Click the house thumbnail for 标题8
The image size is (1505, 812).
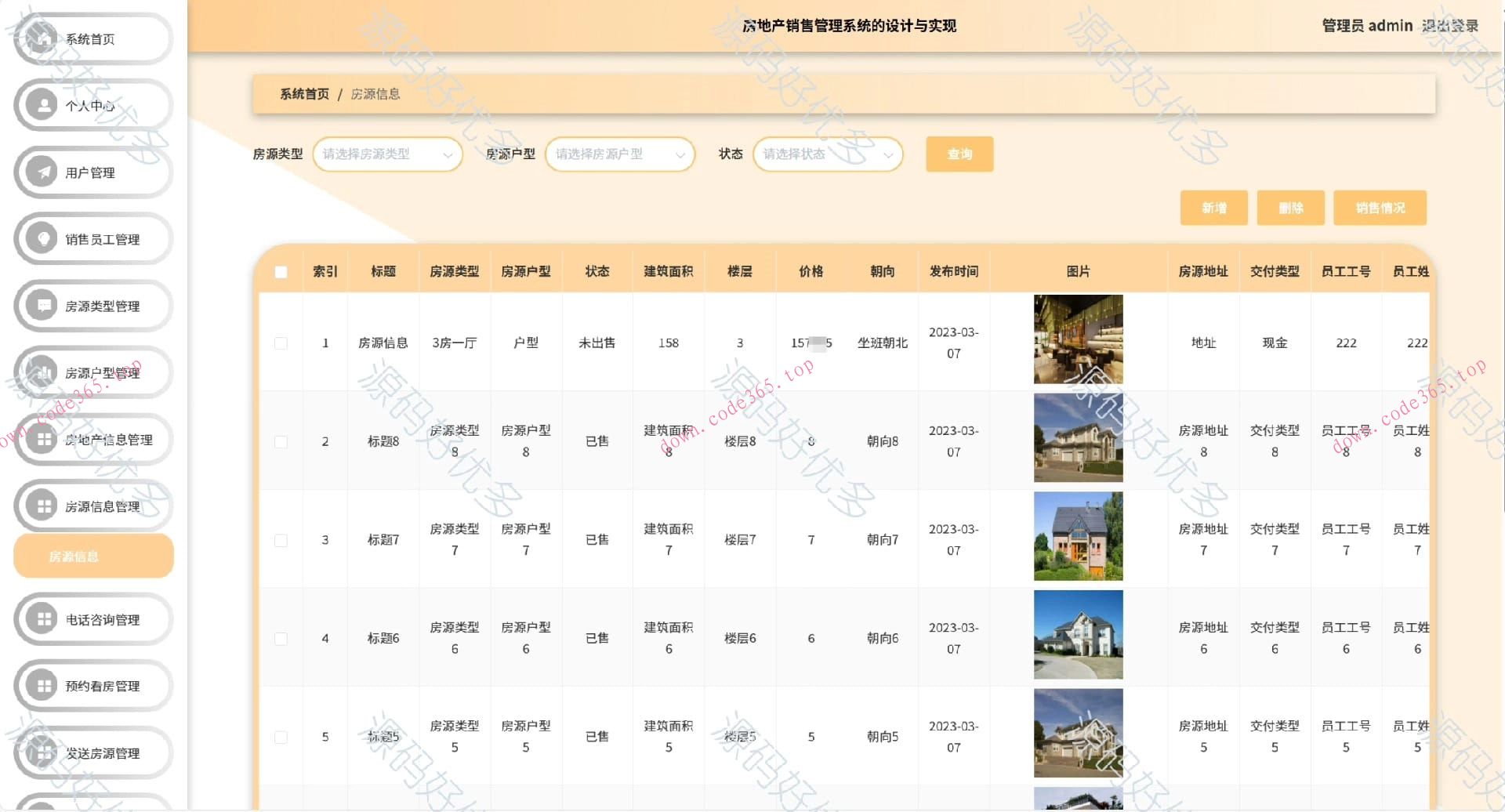[1078, 438]
